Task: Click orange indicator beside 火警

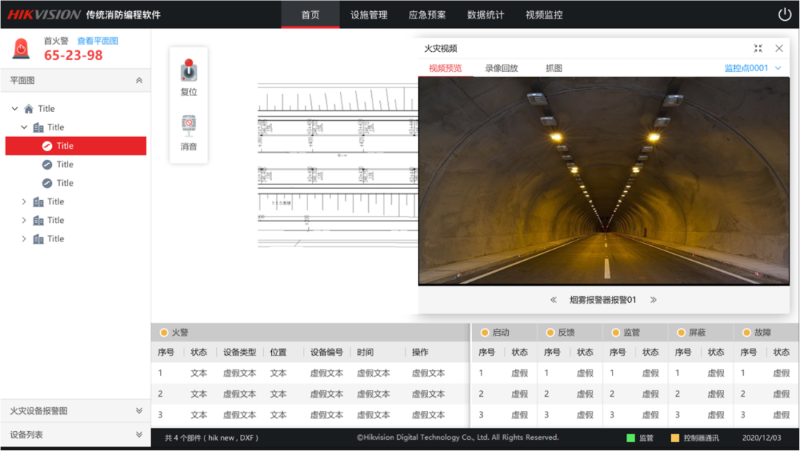Action: click(x=164, y=332)
